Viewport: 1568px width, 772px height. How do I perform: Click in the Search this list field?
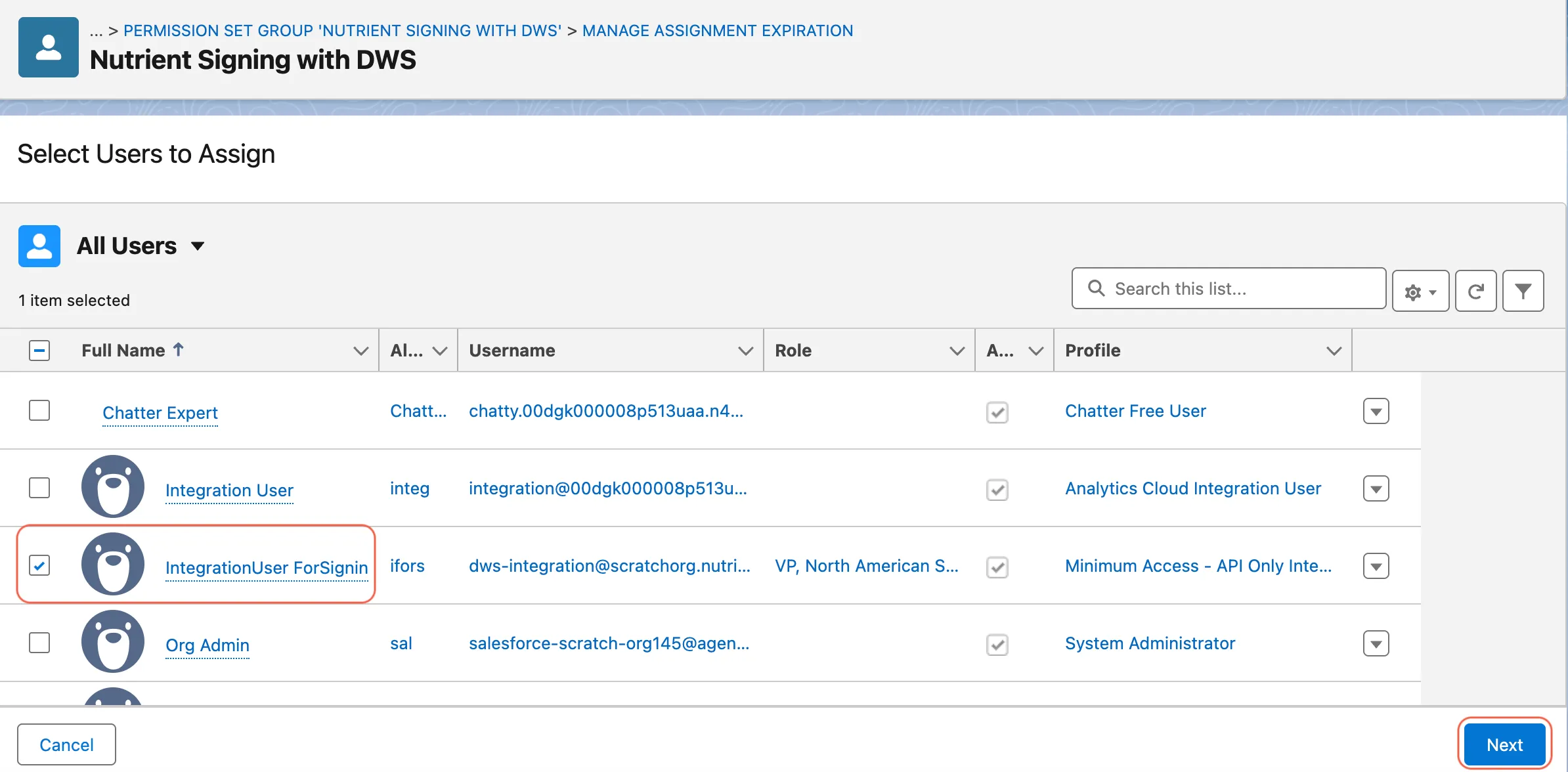coord(1229,288)
